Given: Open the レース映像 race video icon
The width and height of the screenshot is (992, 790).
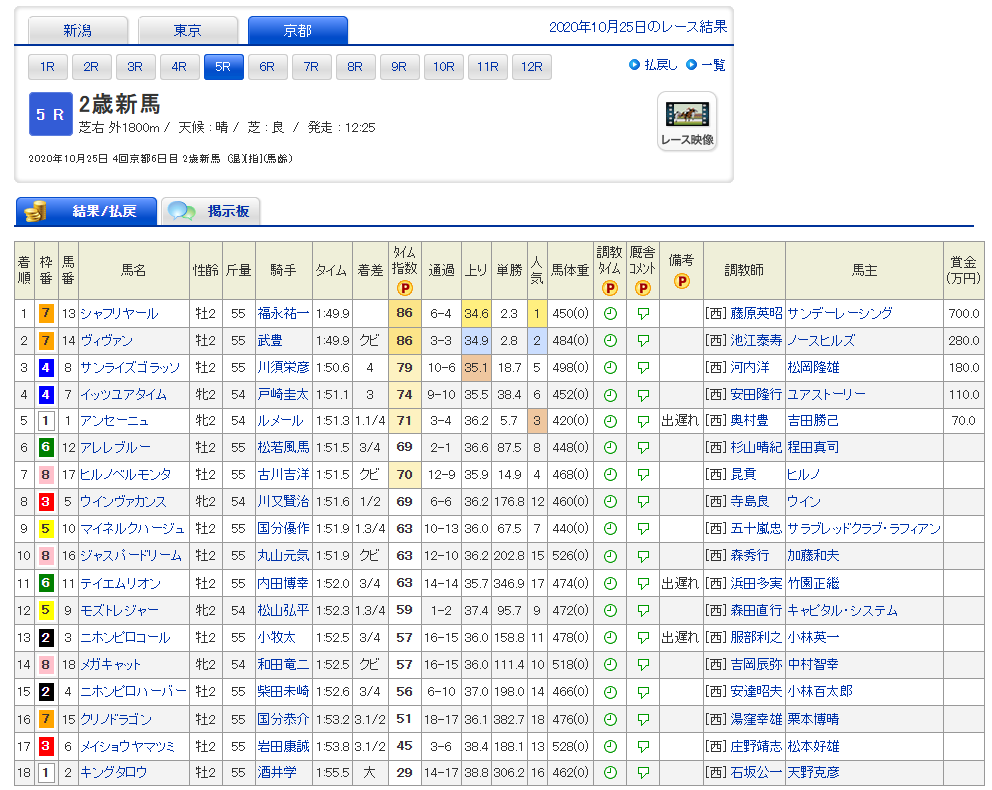Looking at the screenshot, I should point(687,121).
